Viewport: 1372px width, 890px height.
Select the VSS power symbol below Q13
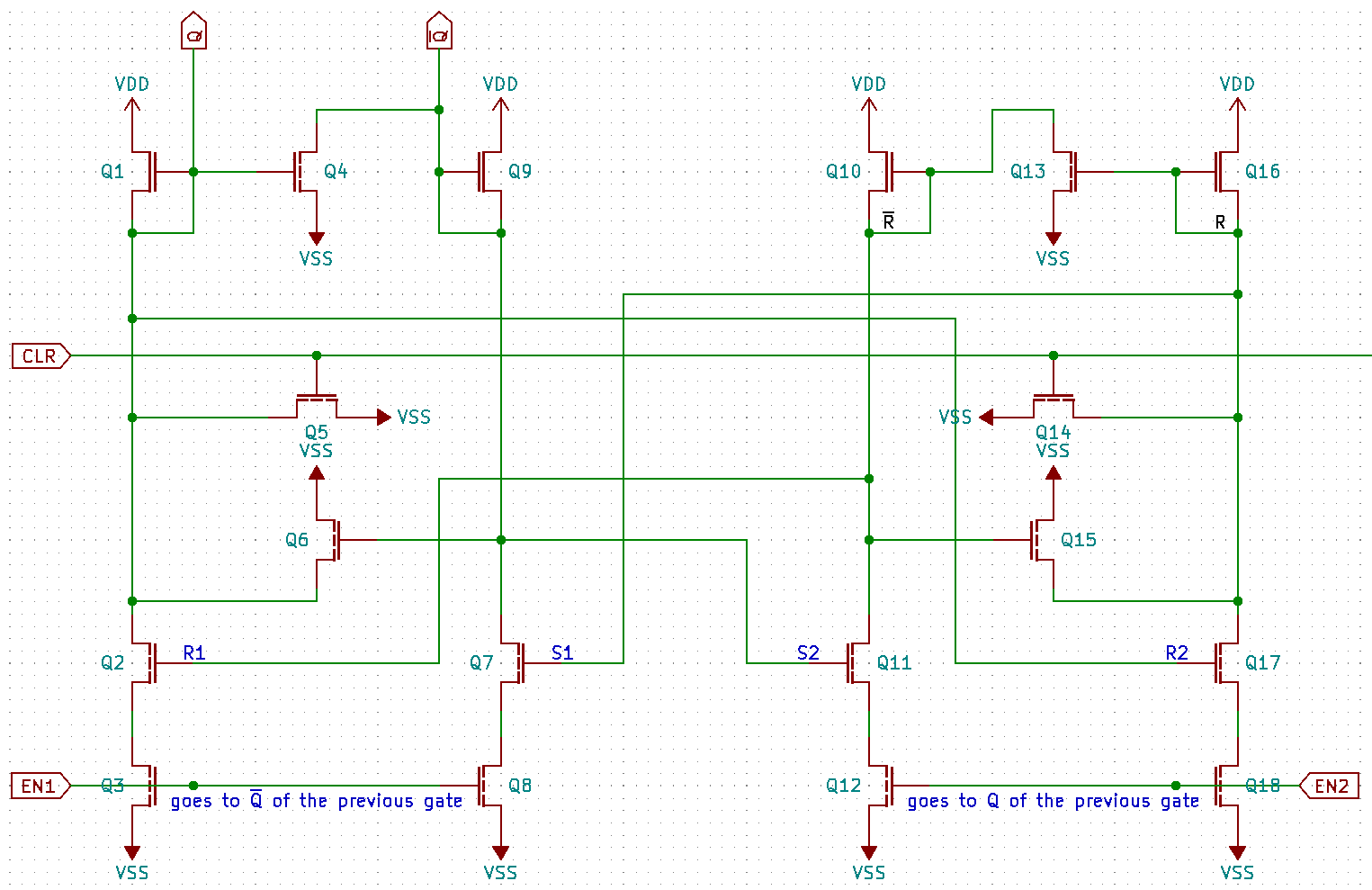(x=1054, y=249)
